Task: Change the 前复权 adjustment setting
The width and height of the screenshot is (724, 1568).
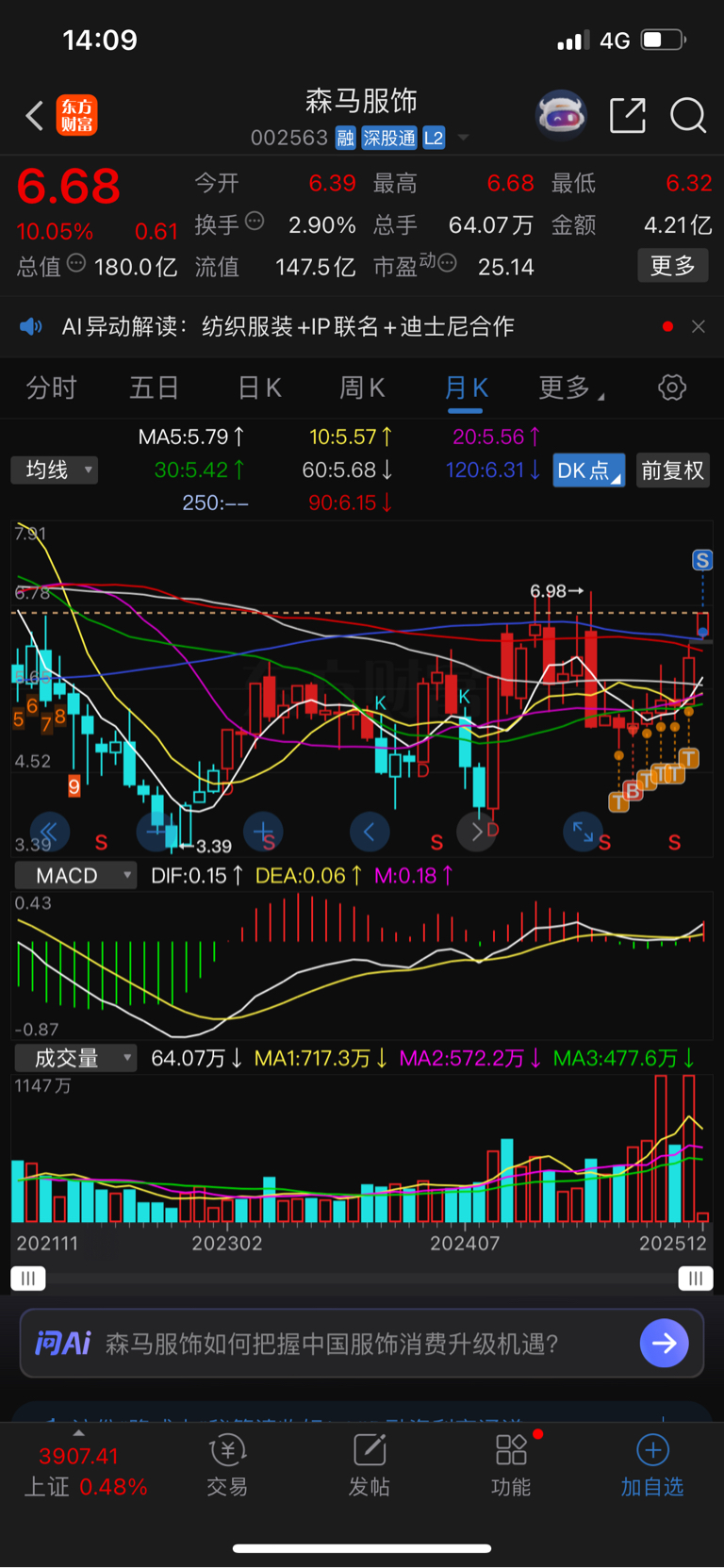Action: pyautogui.click(x=673, y=470)
